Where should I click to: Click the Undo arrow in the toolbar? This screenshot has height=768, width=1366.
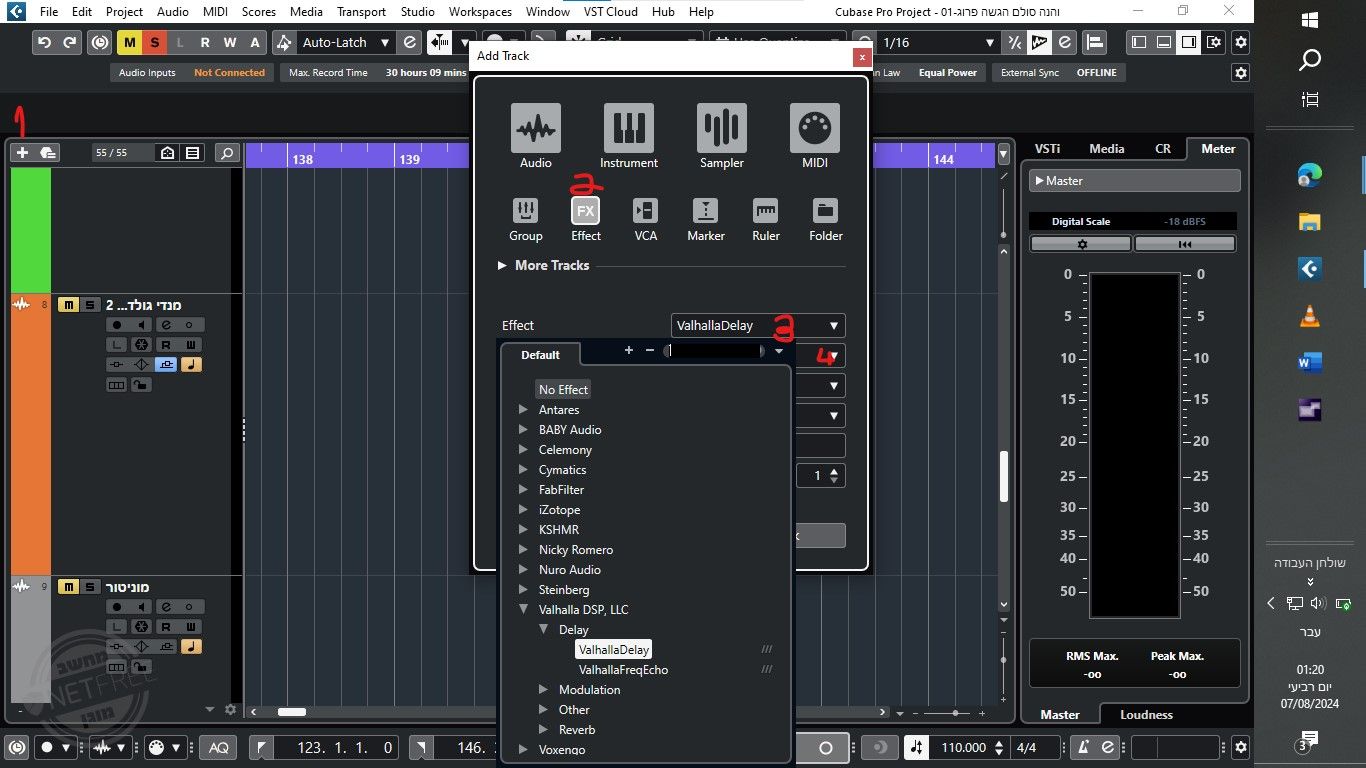[44, 43]
